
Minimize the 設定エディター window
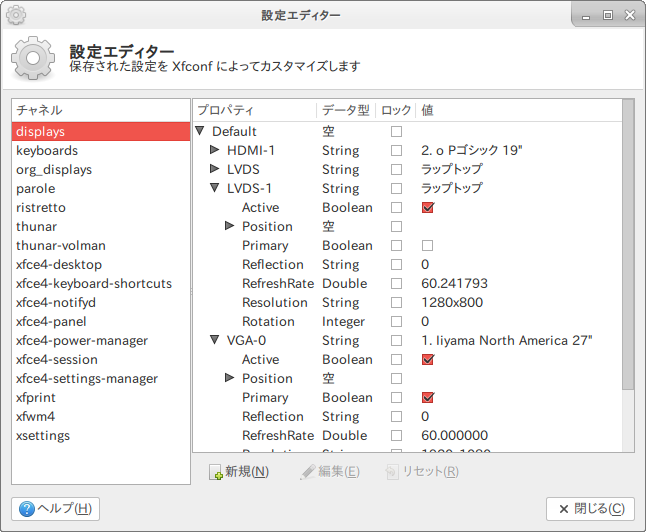586,16
